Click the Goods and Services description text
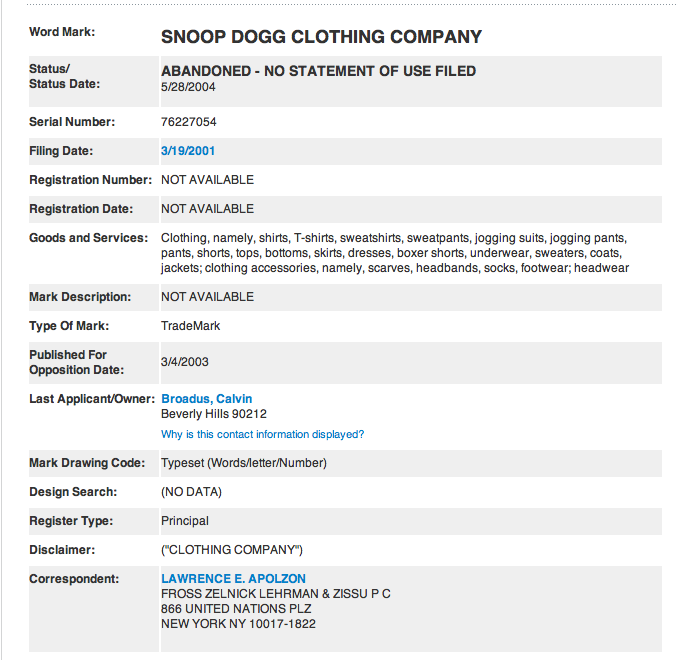This screenshot has width=686, height=660. pyautogui.click(x=394, y=253)
